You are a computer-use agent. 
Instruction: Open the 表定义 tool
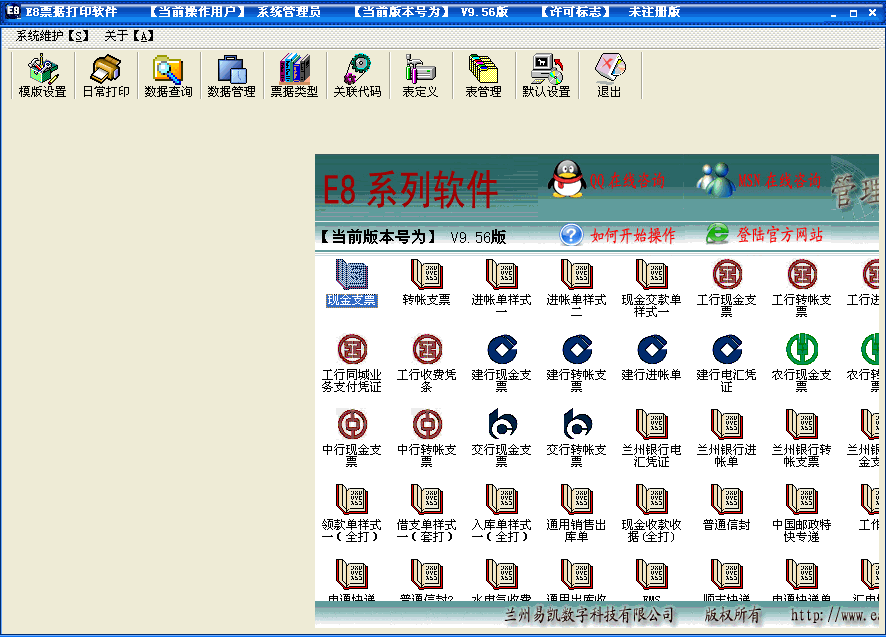[x=420, y=76]
